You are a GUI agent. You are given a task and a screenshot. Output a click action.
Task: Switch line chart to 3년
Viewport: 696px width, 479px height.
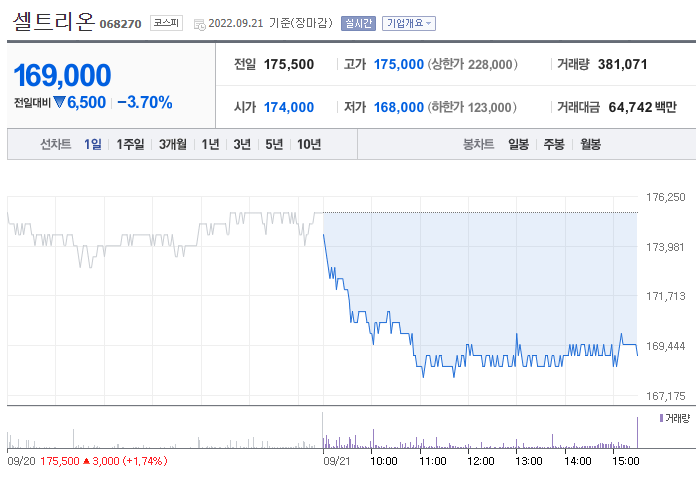click(242, 144)
